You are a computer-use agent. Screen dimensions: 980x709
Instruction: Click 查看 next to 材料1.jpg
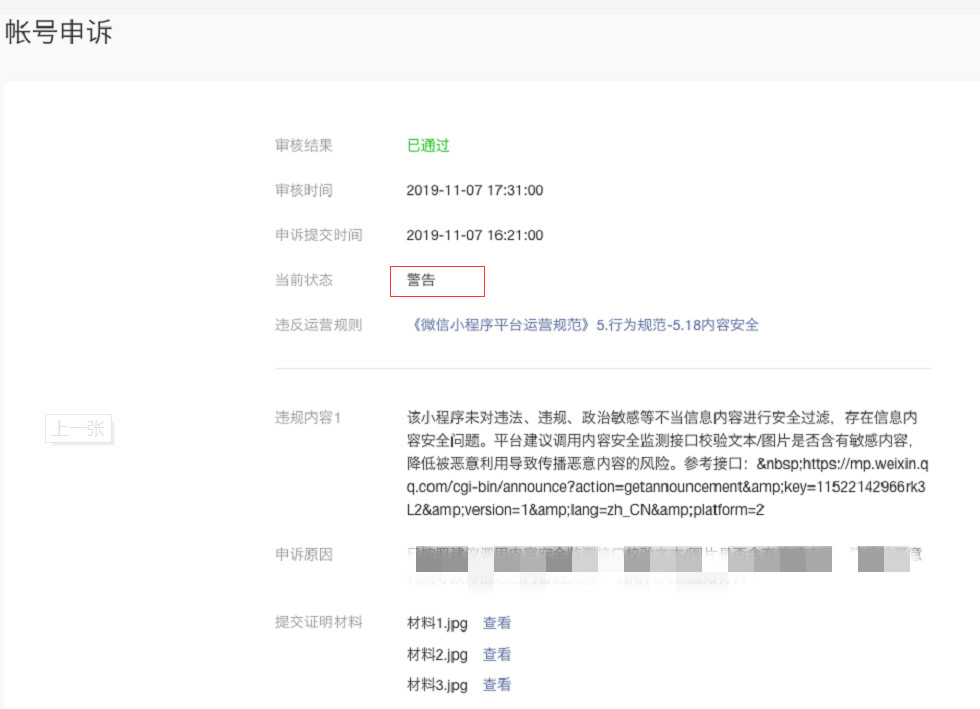pyautogui.click(x=497, y=624)
